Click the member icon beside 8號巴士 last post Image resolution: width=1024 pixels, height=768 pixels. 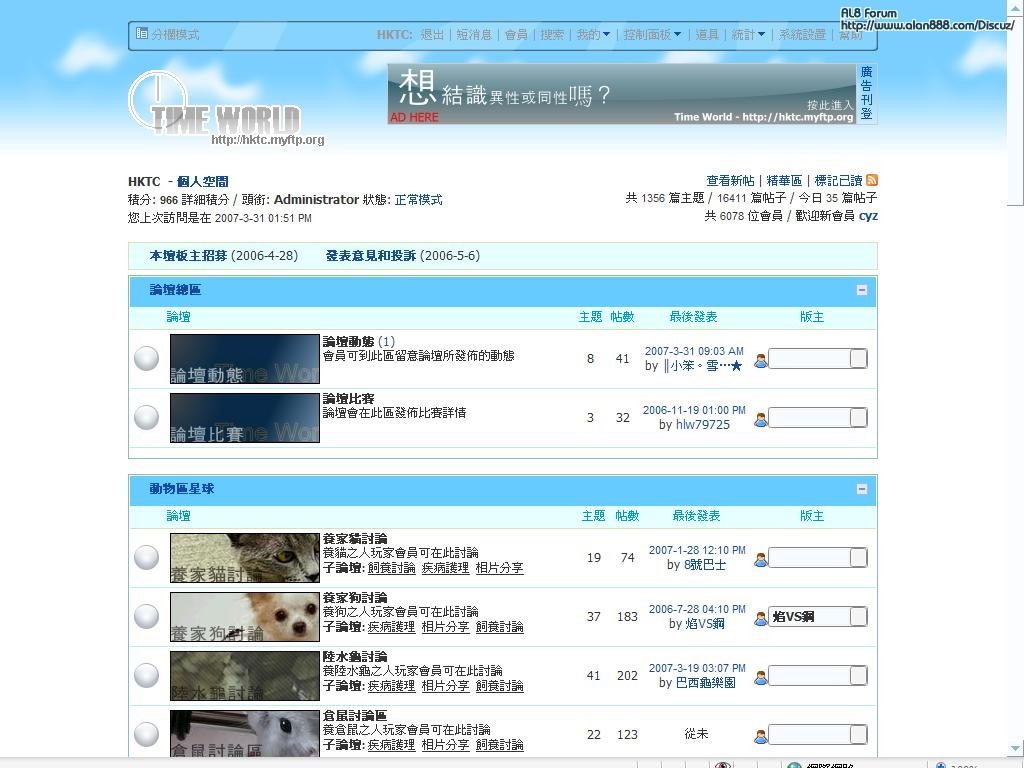(x=760, y=558)
